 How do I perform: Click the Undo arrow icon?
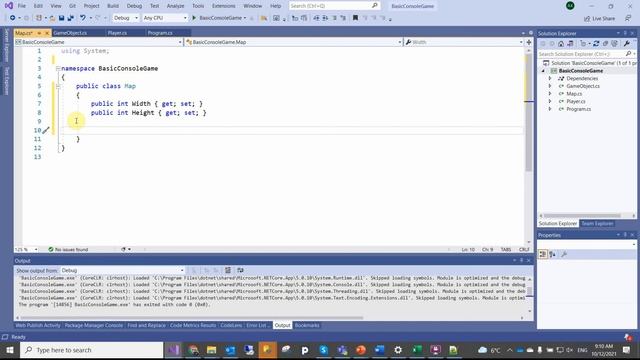click(x=83, y=18)
